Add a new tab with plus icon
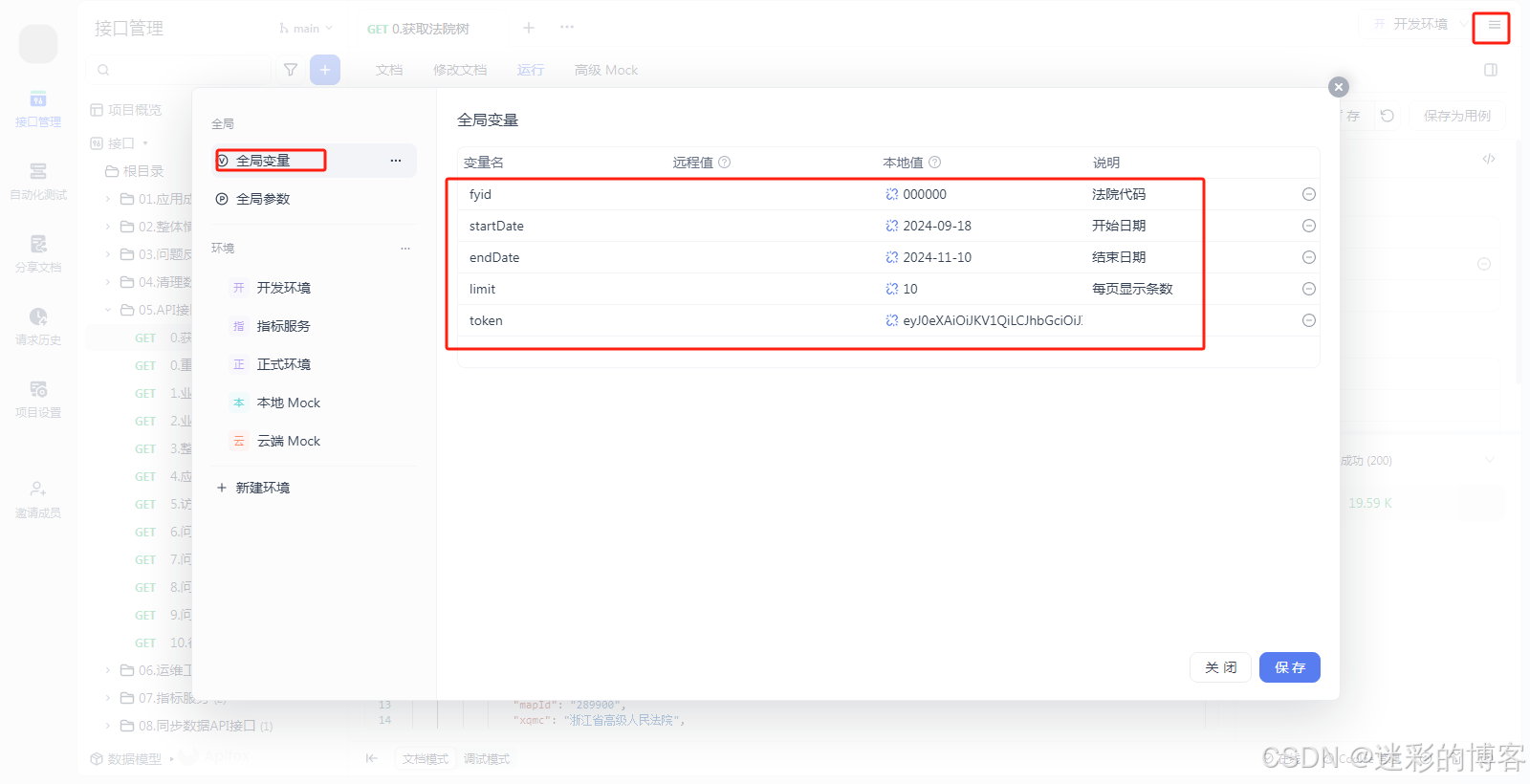The image size is (1530, 784). click(x=529, y=28)
